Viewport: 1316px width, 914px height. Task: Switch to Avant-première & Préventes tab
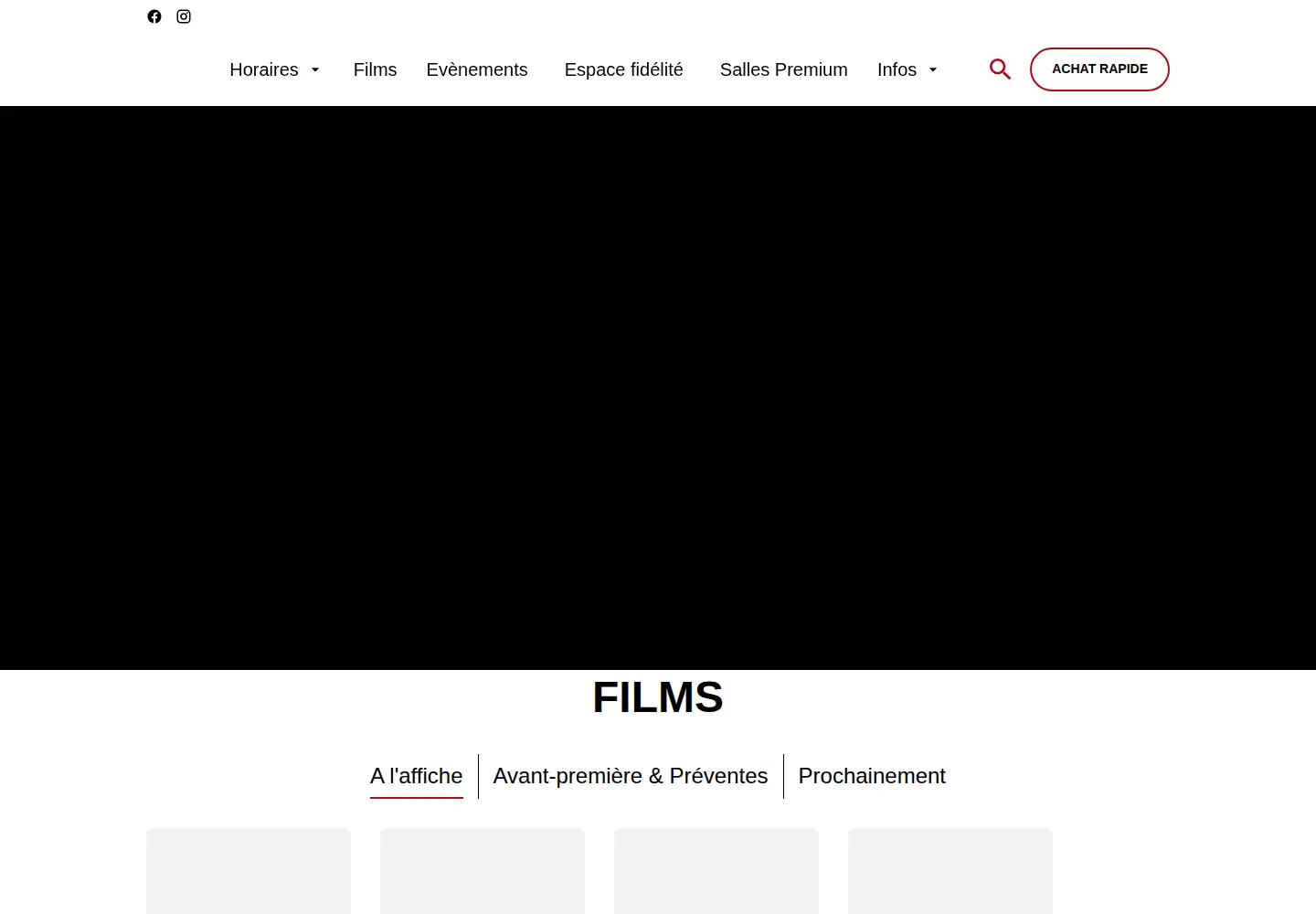(631, 776)
